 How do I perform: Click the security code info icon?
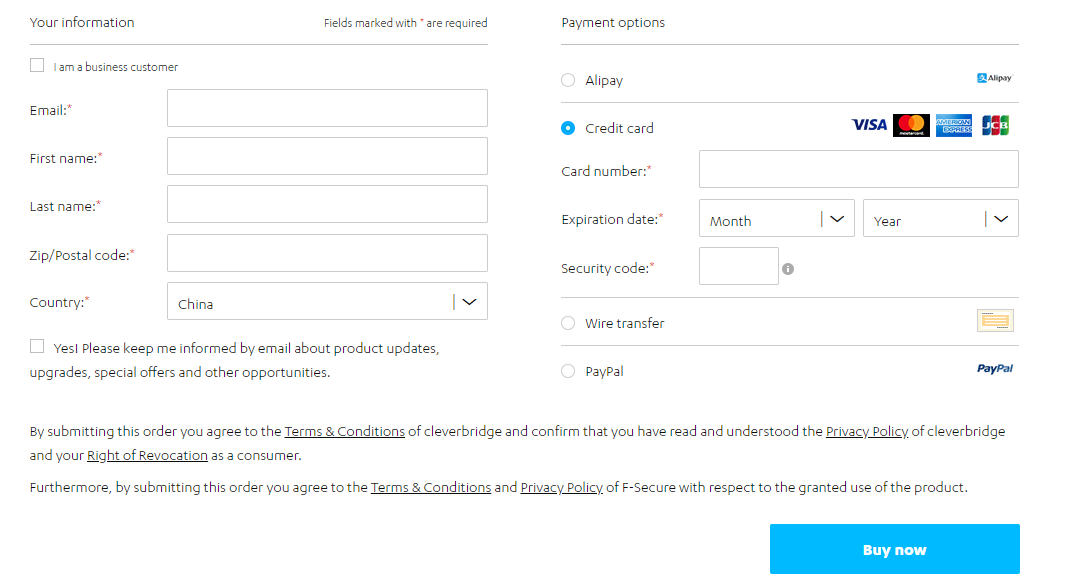tap(788, 269)
